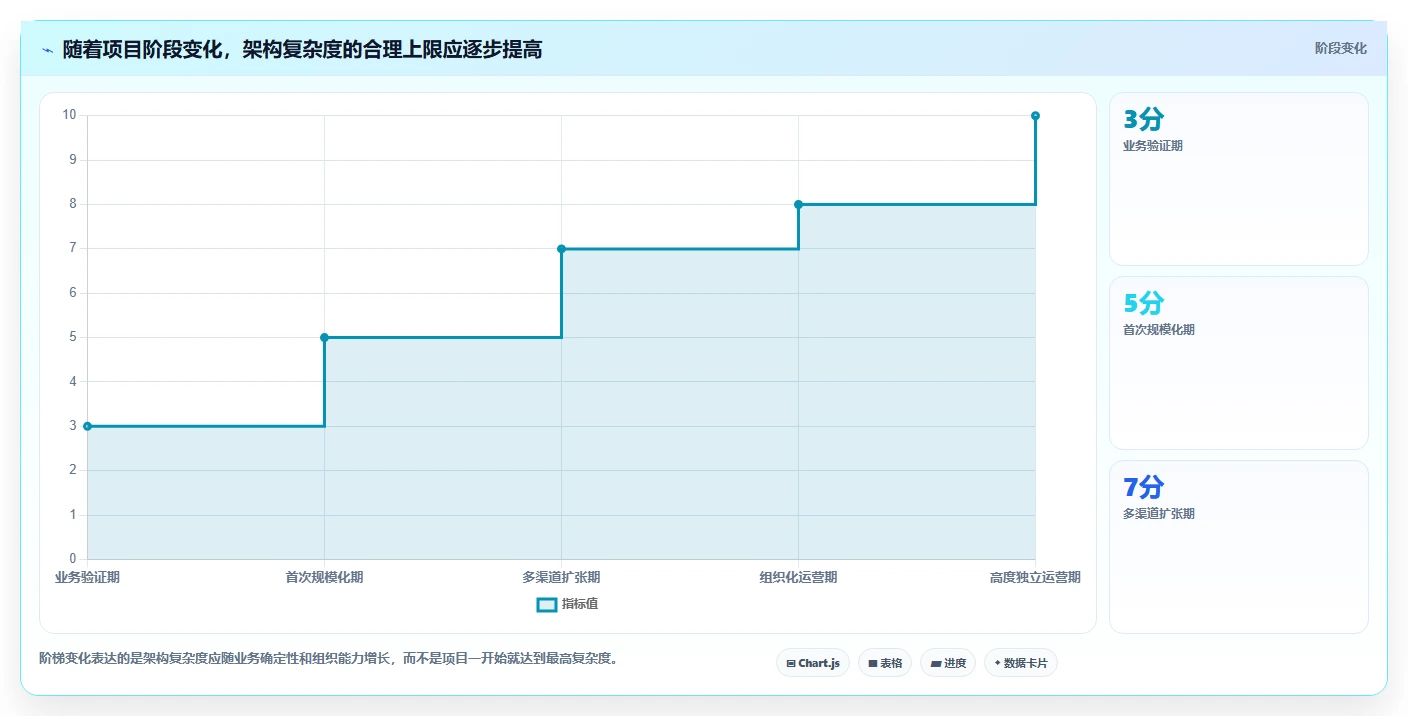The width and height of the screenshot is (1408, 716).
Task: Click the data point at value 8
Action: pyautogui.click(x=798, y=204)
